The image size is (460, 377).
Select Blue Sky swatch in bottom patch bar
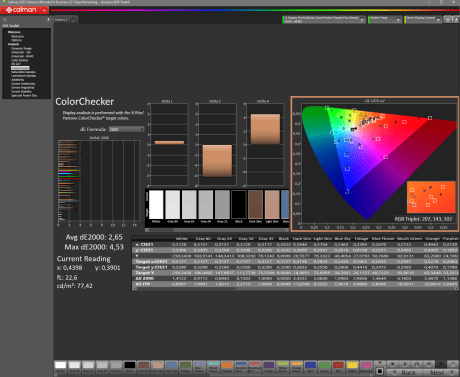tap(171, 367)
